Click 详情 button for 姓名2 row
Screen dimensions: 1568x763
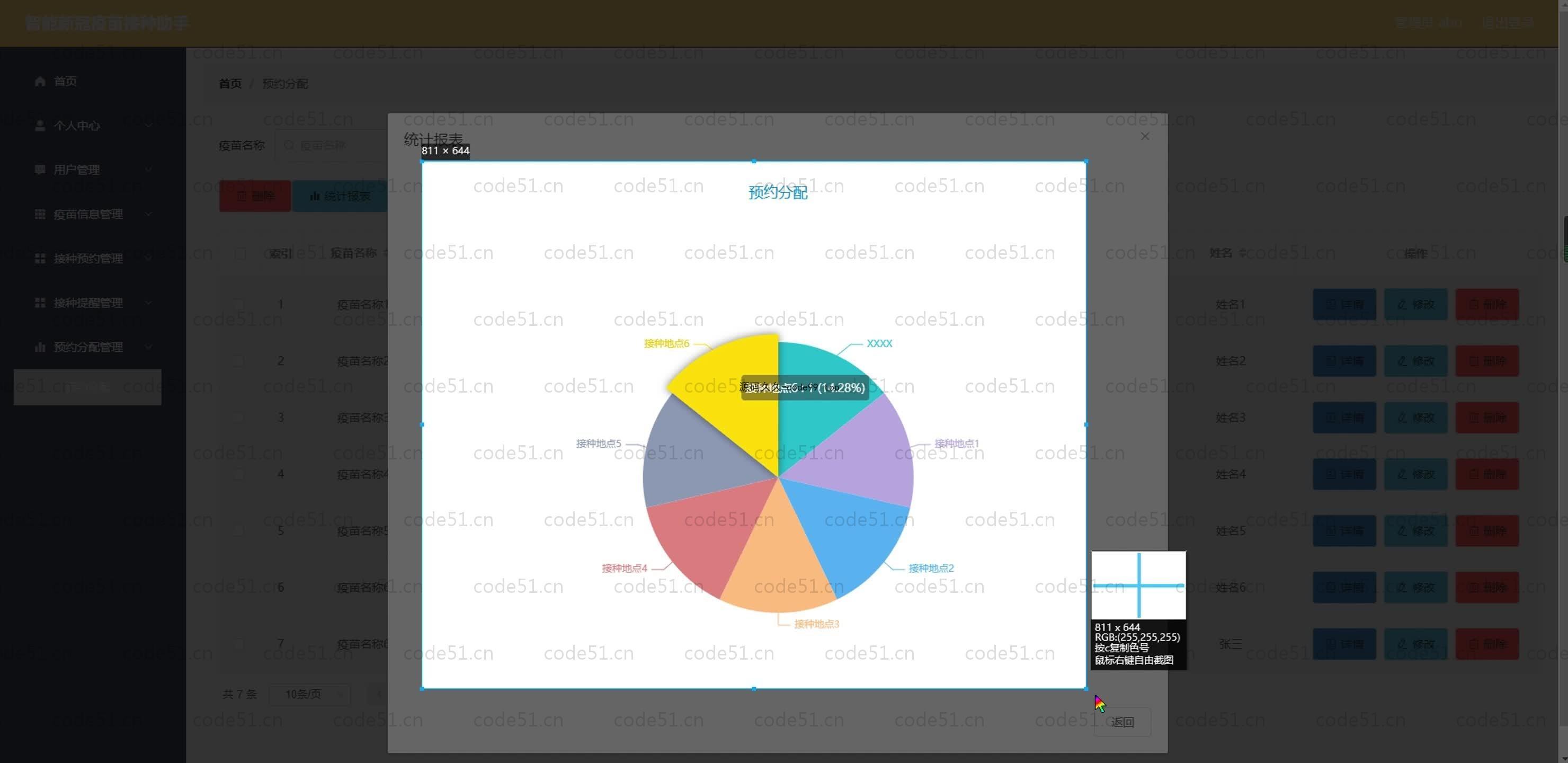[x=1344, y=360]
